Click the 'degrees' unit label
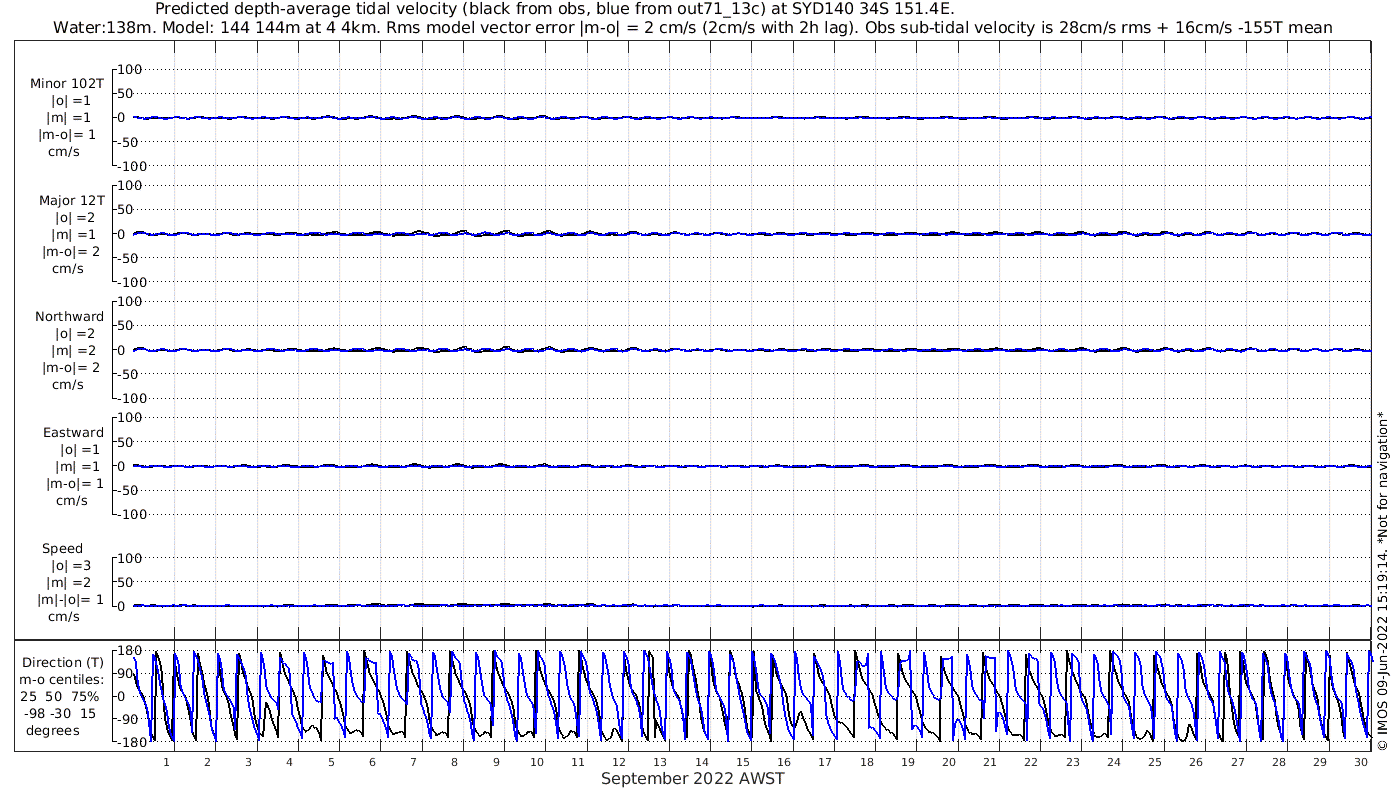 pos(53,730)
